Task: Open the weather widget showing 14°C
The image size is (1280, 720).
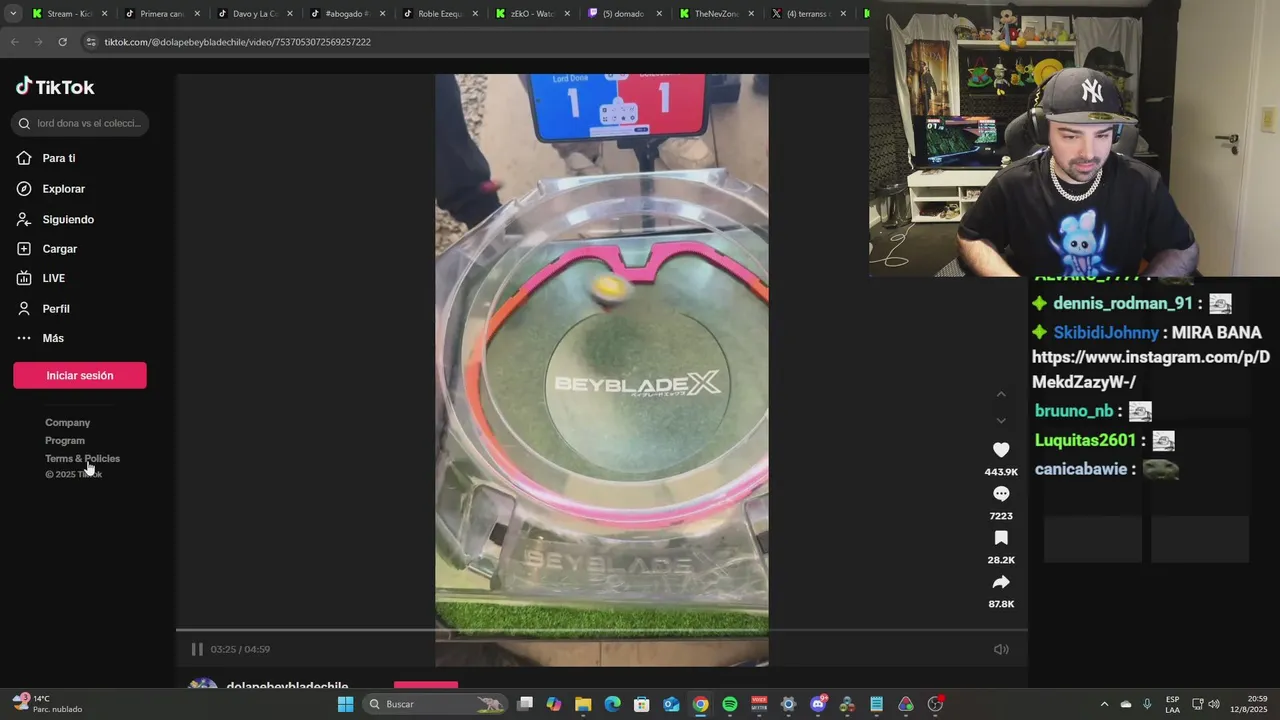Action: click(47, 704)
